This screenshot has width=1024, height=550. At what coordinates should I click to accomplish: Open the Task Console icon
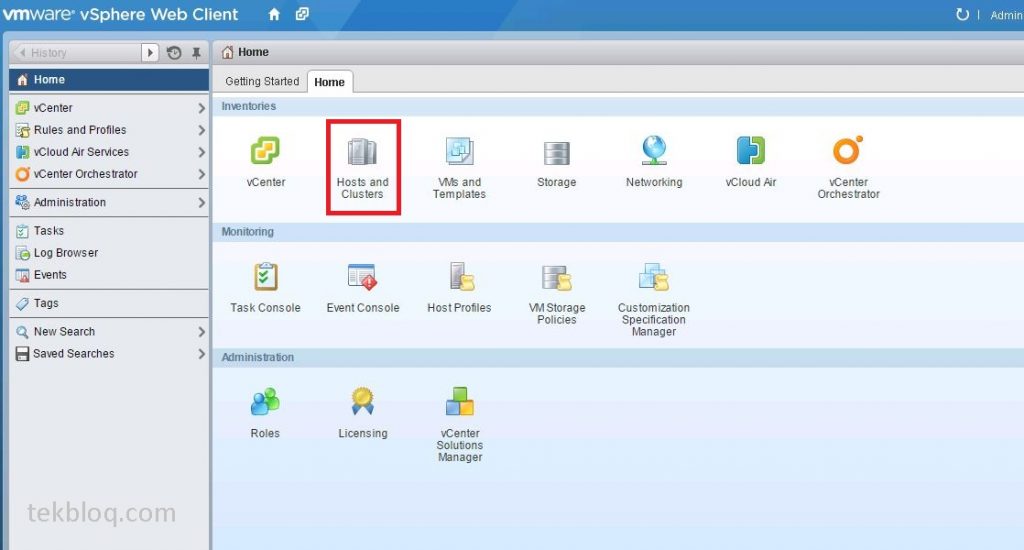(x=265, y=277)
